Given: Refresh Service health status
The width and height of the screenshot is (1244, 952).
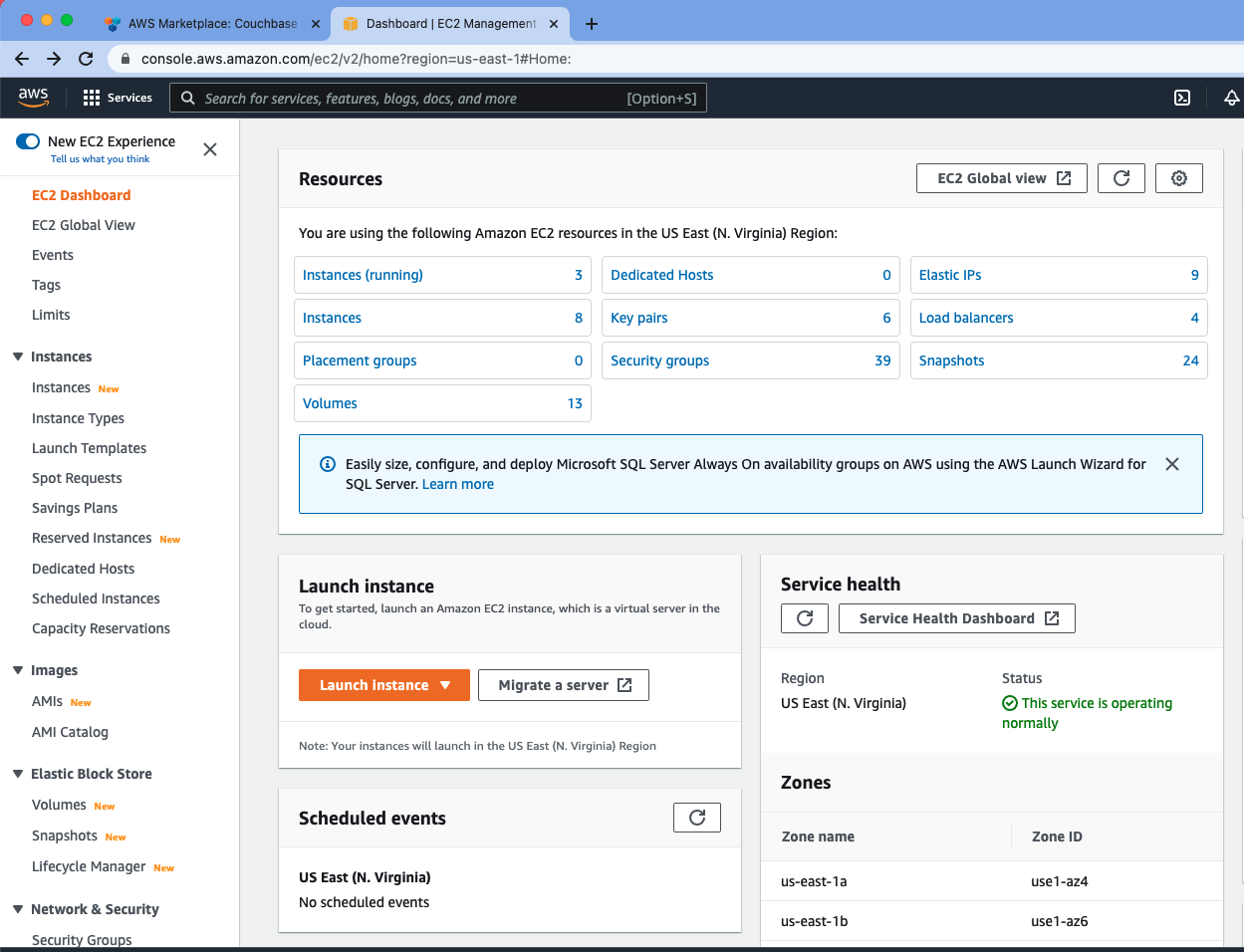Looking at the screenshot, I should (804, 617).
